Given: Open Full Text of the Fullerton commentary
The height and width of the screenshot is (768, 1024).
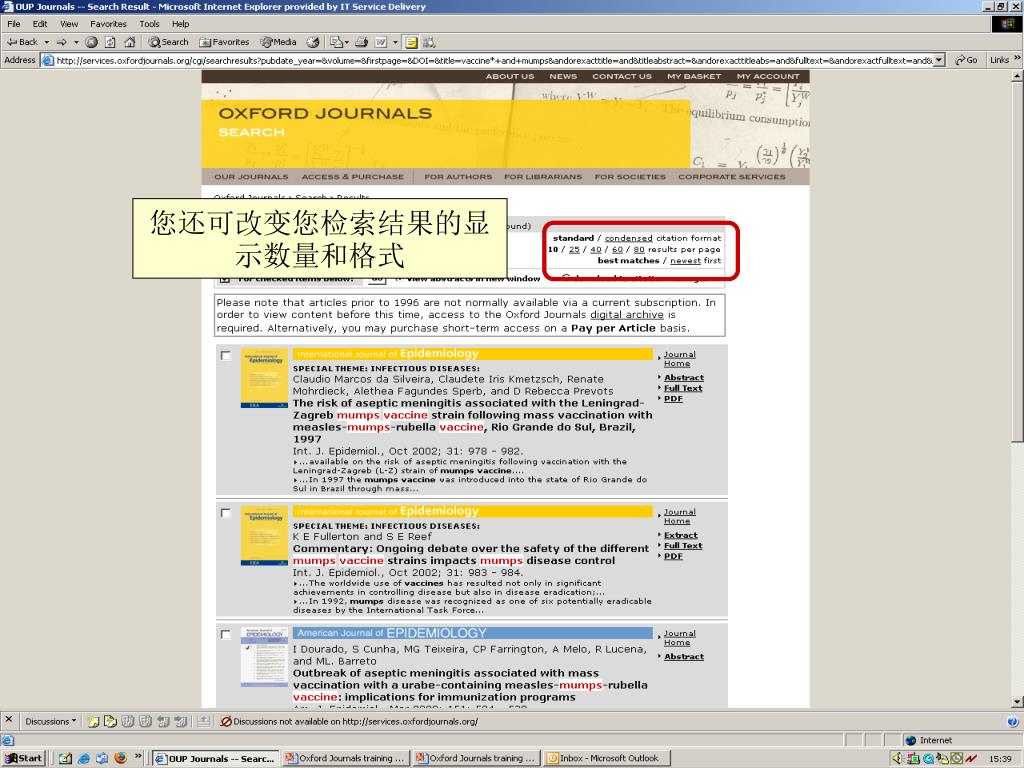Looking at the screenshot, I should pos(683,545).
